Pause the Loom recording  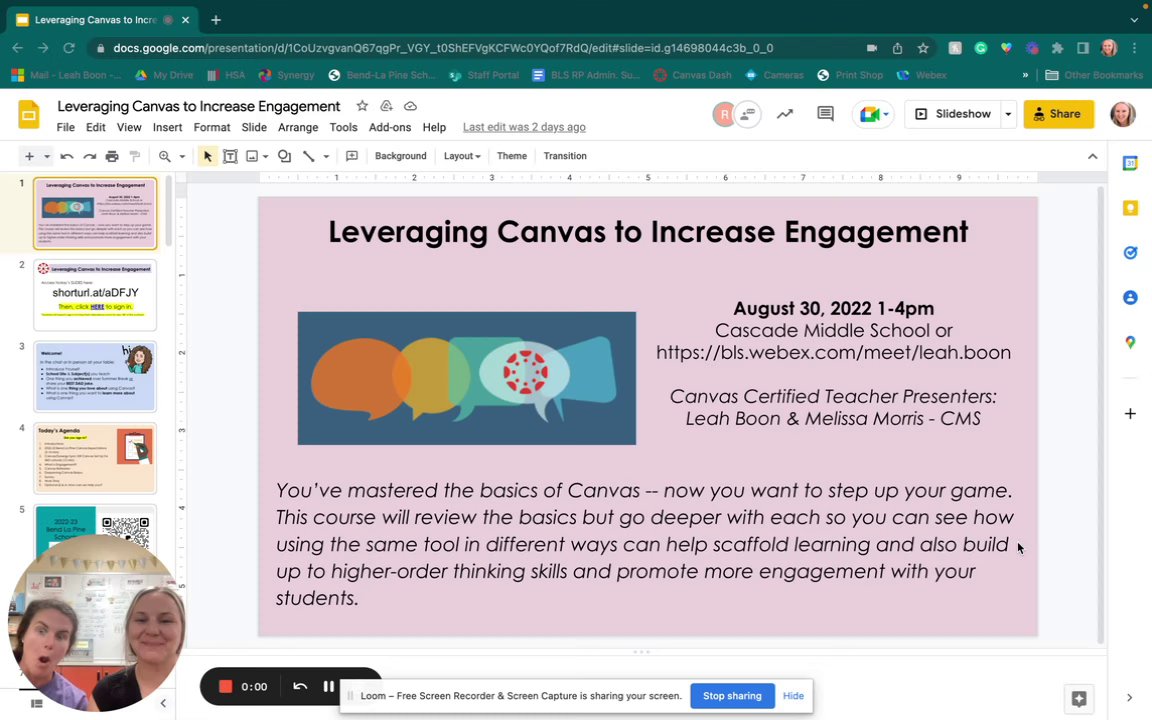point(328,686)
